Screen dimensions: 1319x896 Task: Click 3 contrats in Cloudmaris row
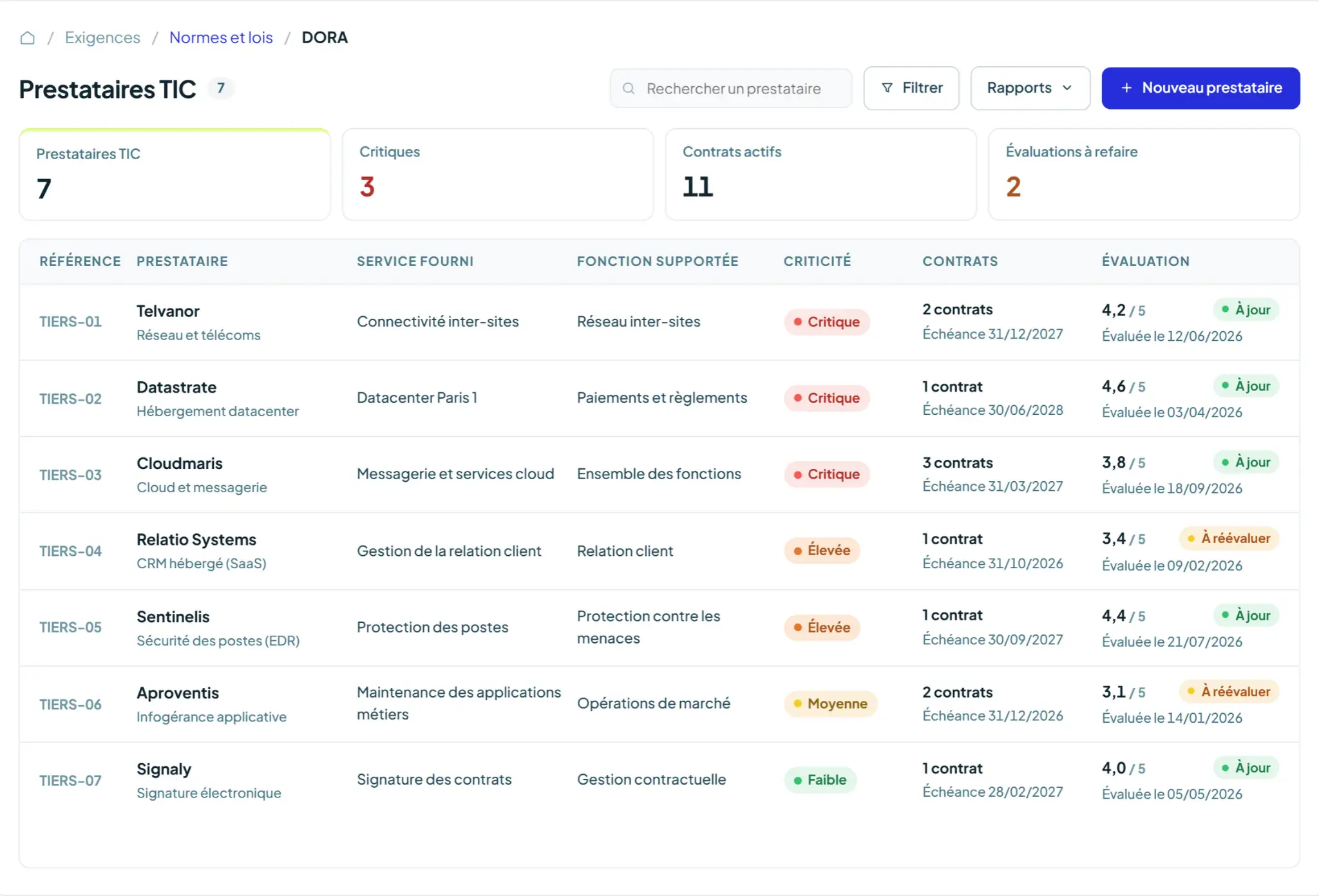[x=958, y=462]
